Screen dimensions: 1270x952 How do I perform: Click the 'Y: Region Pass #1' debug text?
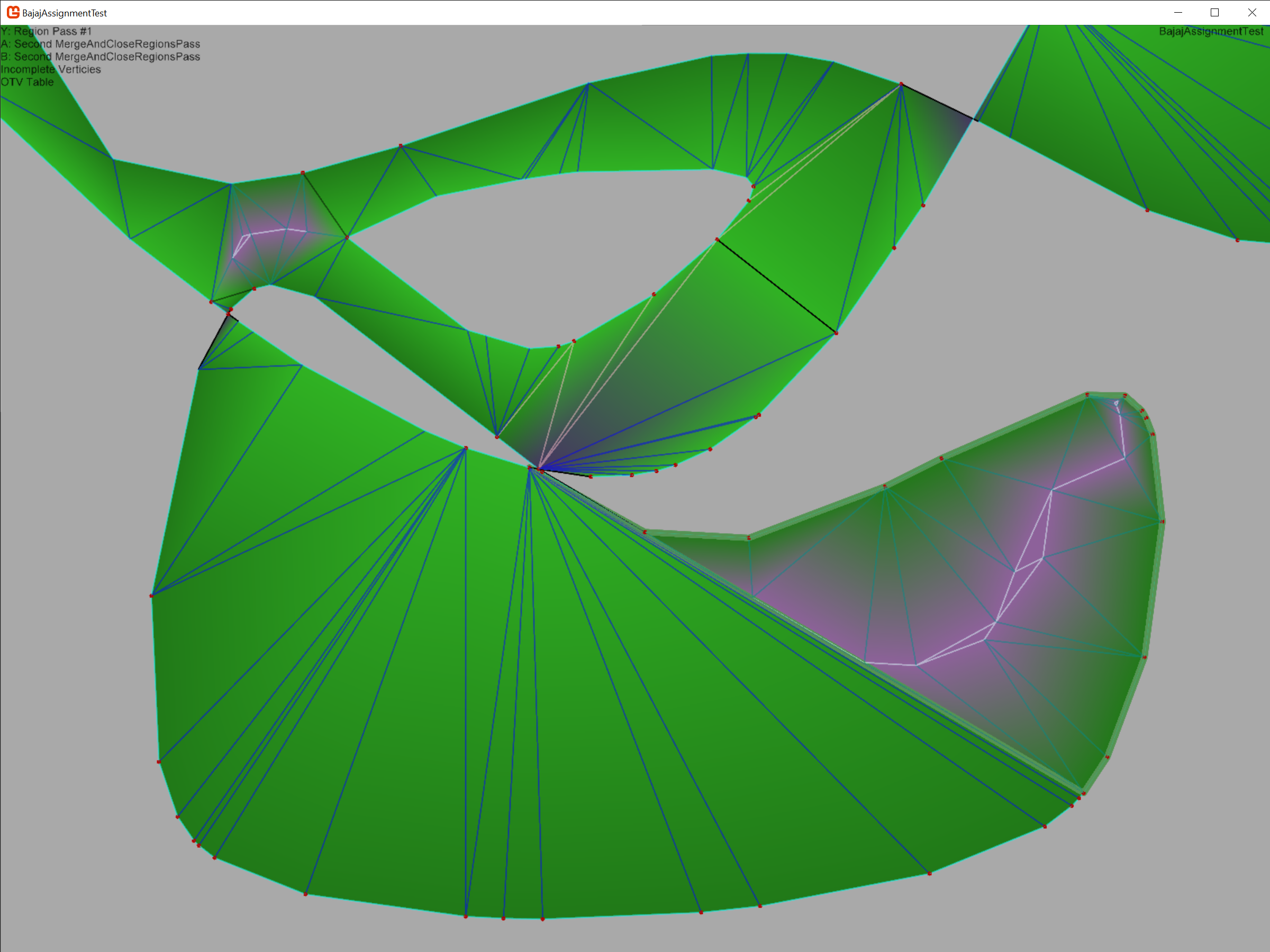coord(46,31)
